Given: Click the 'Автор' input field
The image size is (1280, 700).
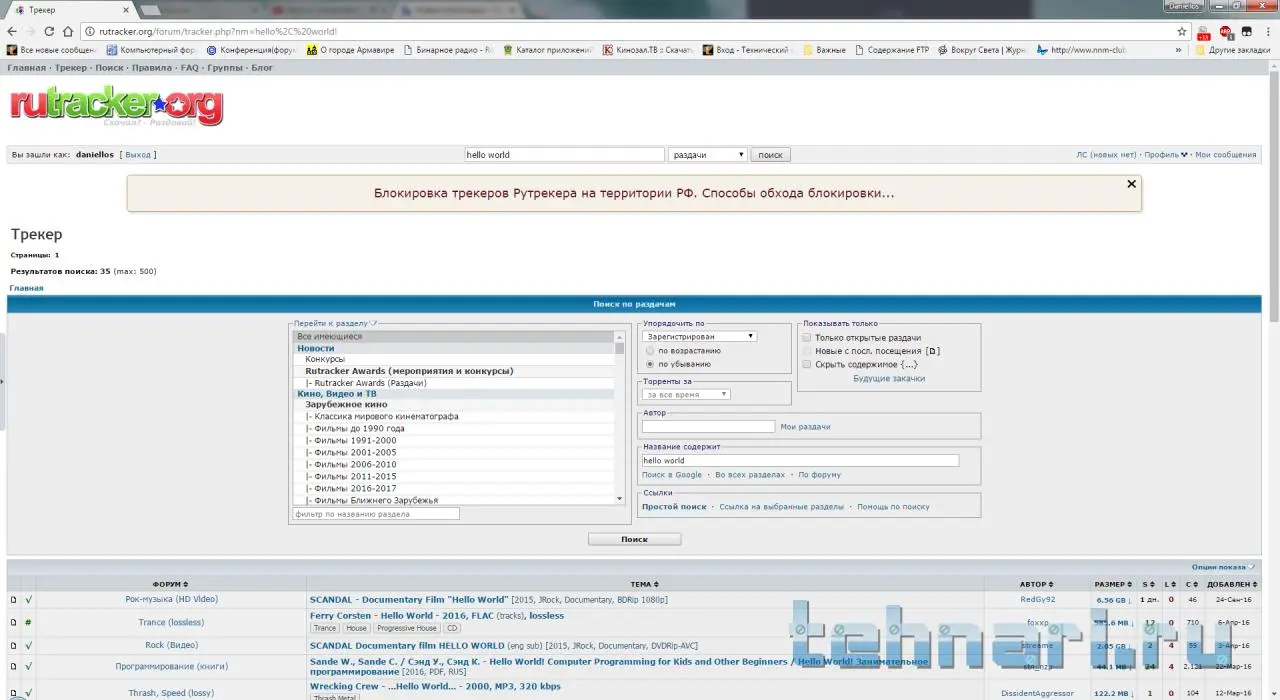Looking at the screenshot, I should (708, 427).
